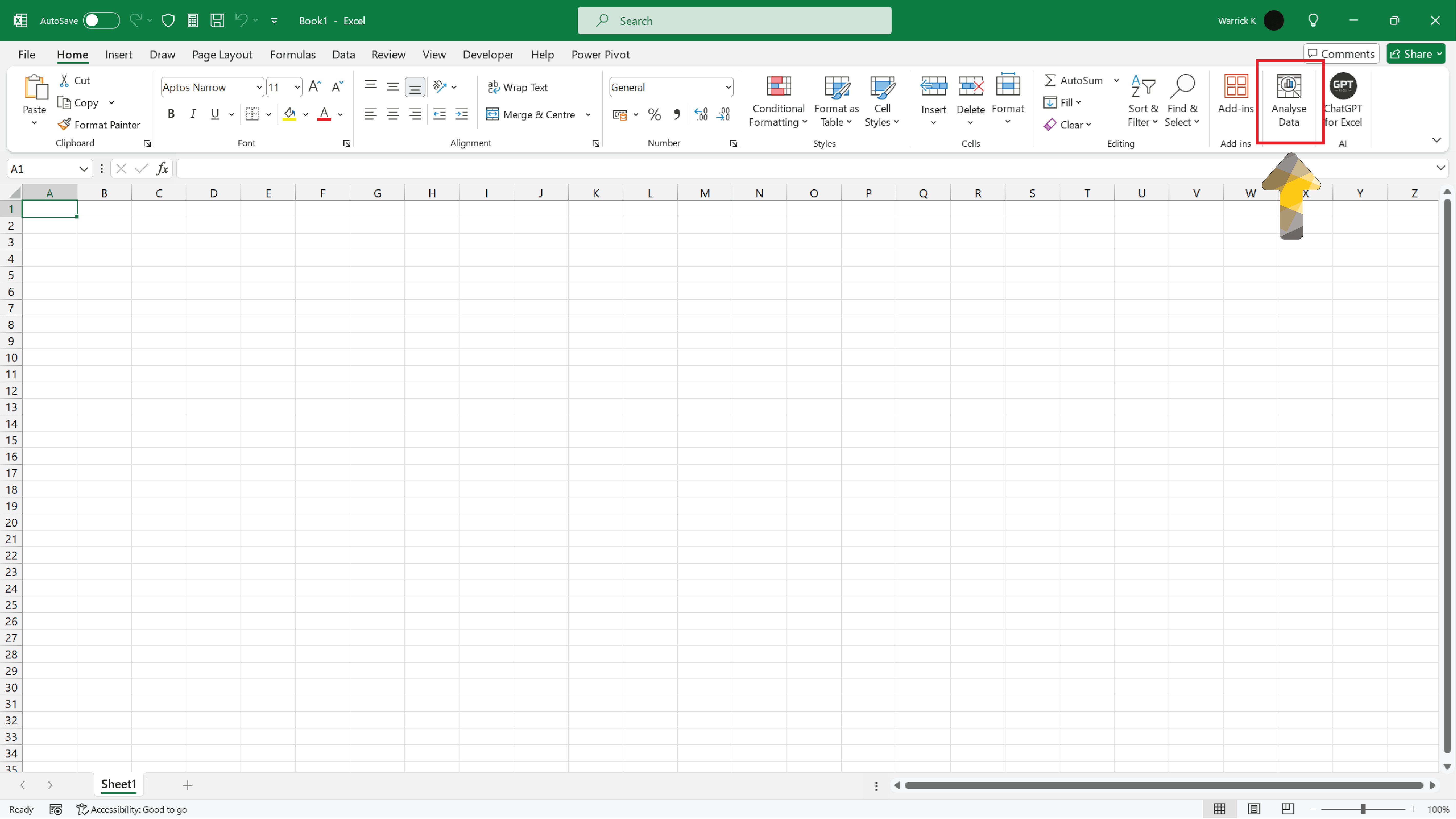Add a new sheet with plus button
Image resolution: width=1456 pixels, height=819 pixels.
pos(188,785)
